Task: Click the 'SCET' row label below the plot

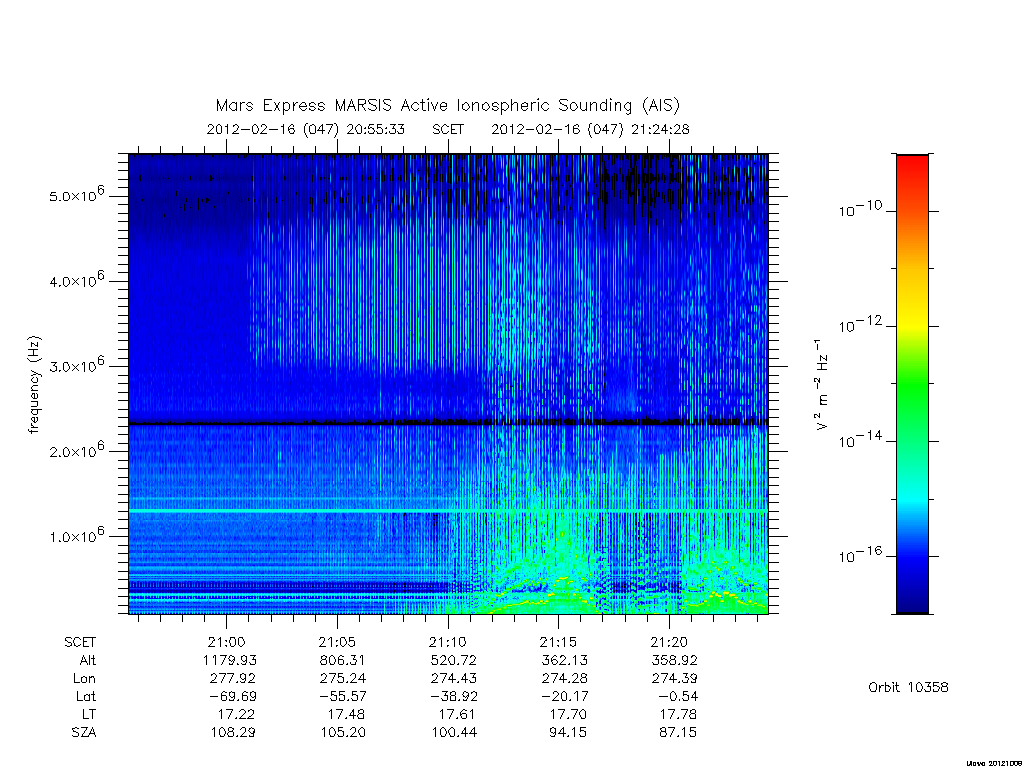Action: pos(80,642)
